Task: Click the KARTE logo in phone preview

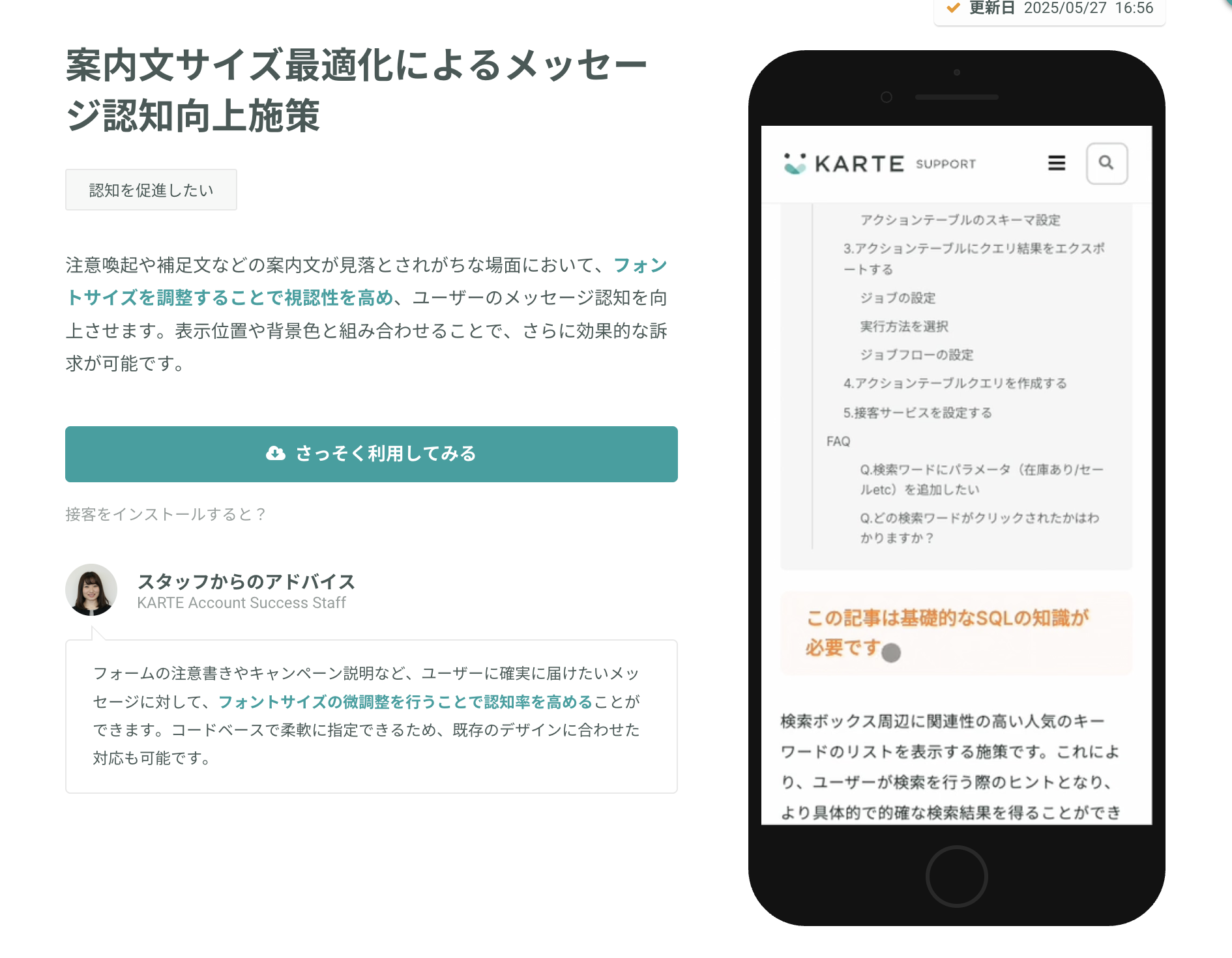Action: click(x=843, y=164)
